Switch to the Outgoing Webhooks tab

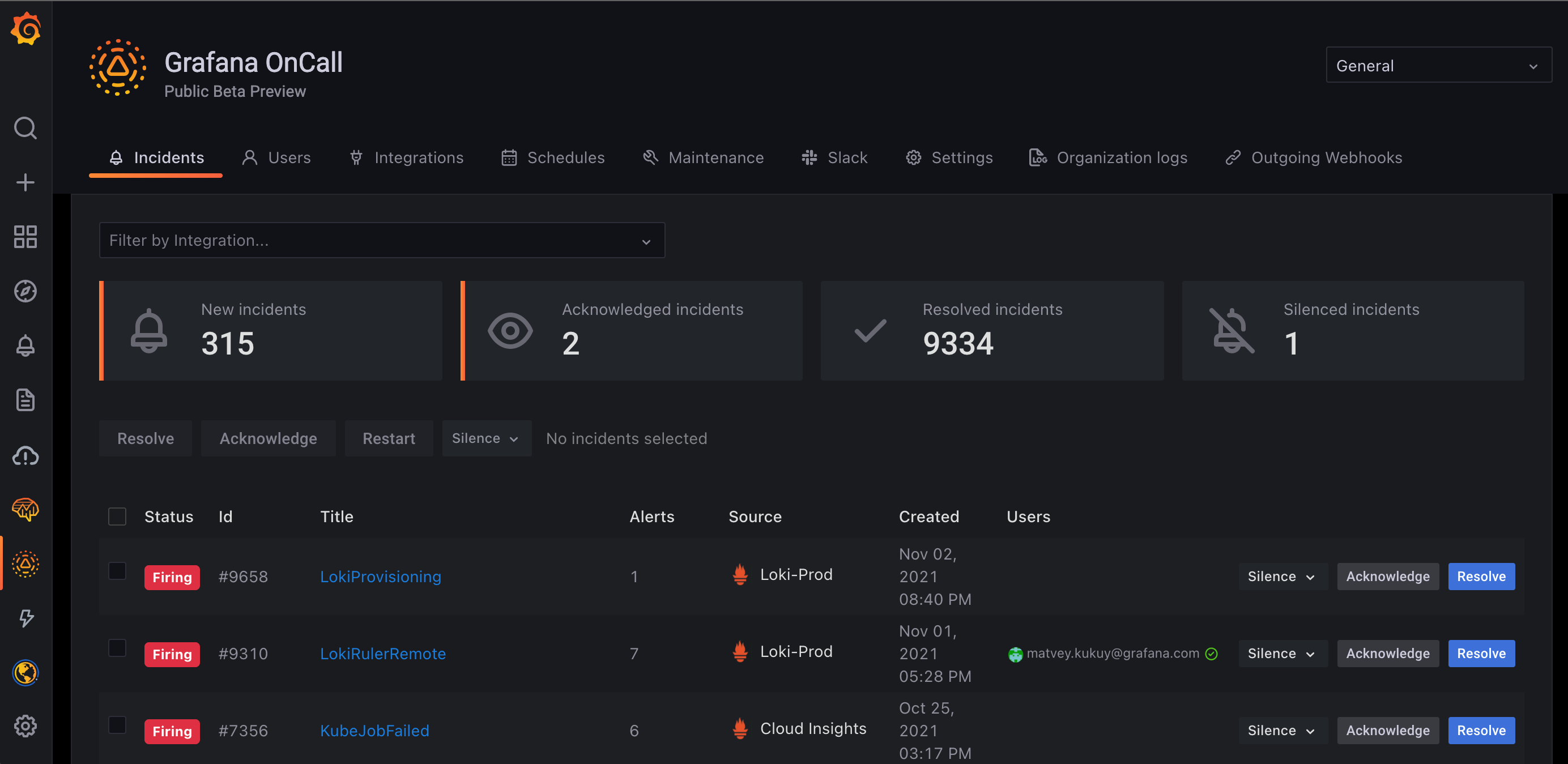pos(1314,157)
